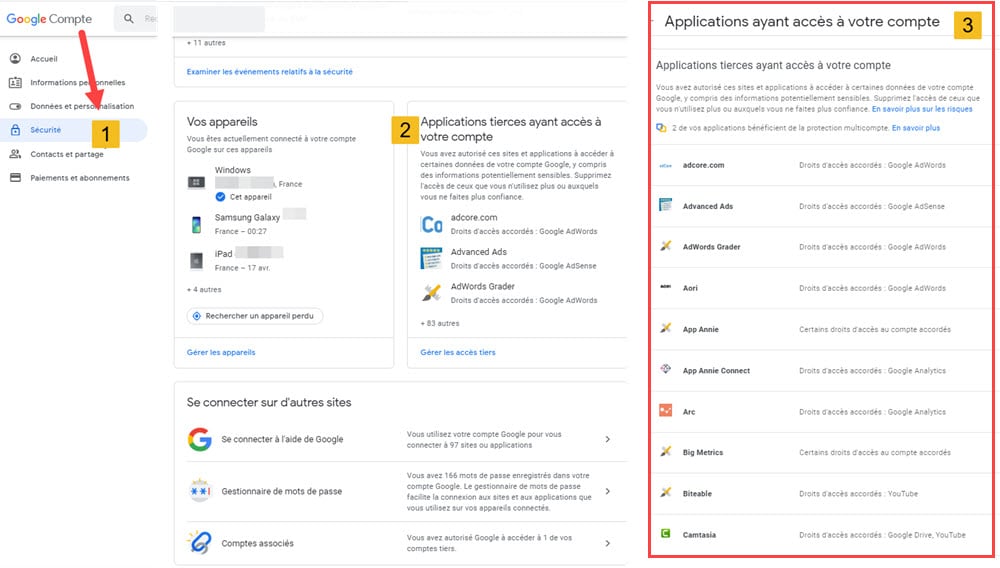Click the Biteable app icon

(x=665, y=492)
